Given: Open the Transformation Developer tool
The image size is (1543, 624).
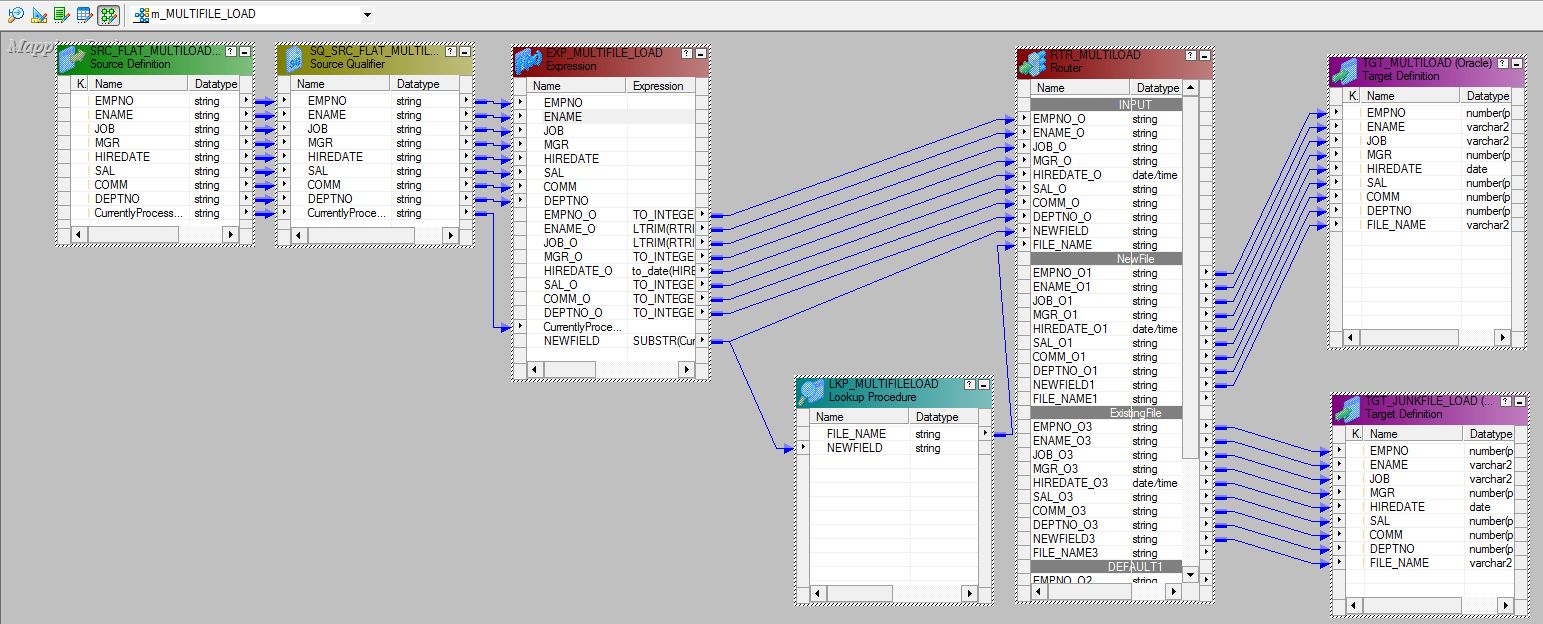Looking at the screenshot, I should tap(61, 14).
